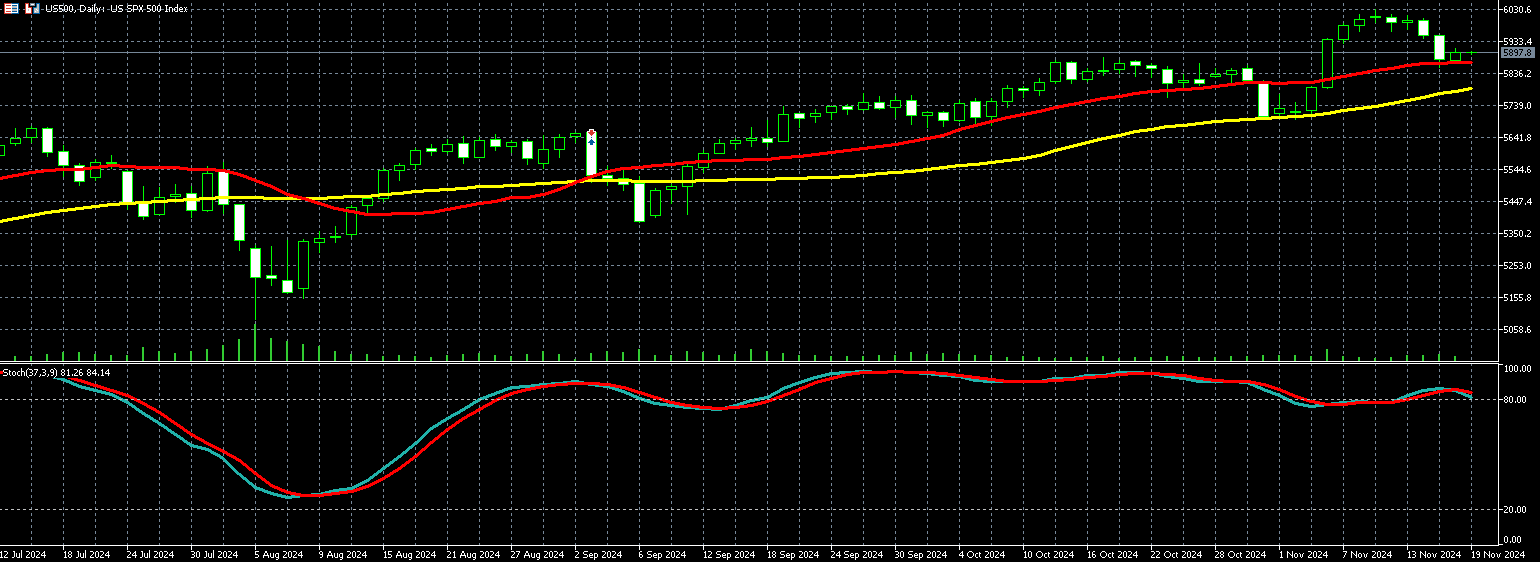Click the 5 Aug 2024 date label
Screen dimensions: 1540x562
click(x=279, y=554)
